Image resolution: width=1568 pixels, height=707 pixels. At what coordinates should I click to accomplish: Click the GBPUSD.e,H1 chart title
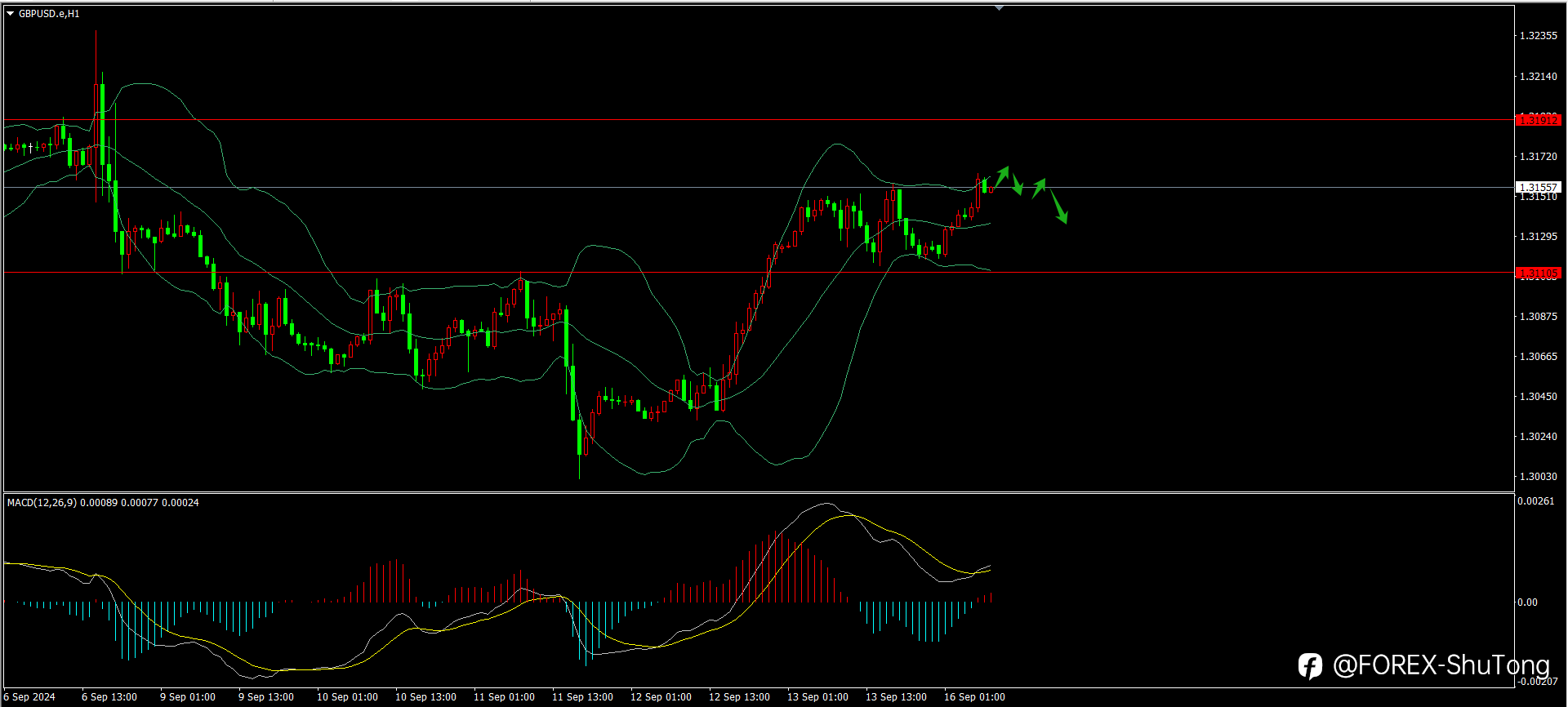[49, 14]
